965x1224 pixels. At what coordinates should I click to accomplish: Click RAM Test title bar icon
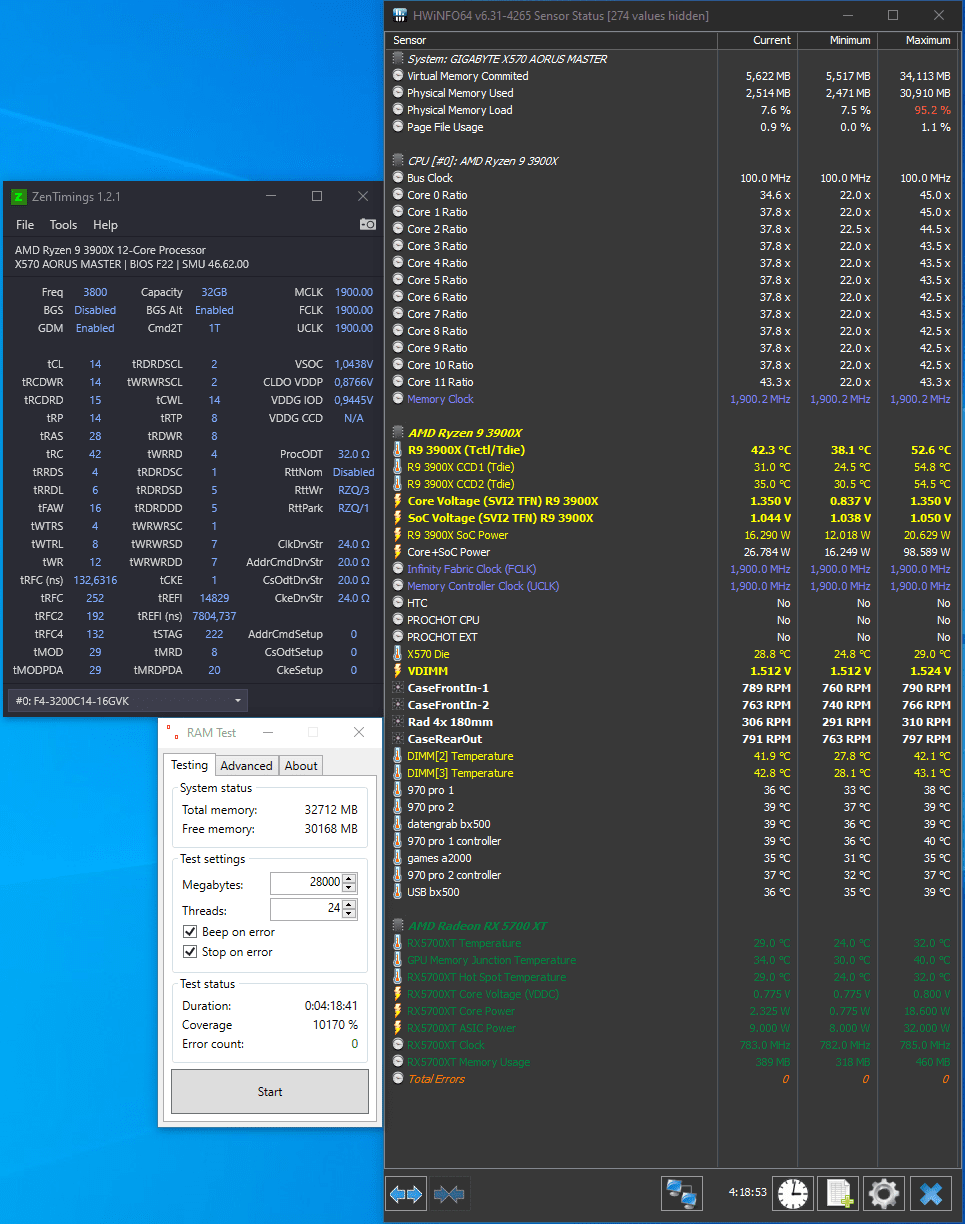pyautogui.click(x=173, y=733)
